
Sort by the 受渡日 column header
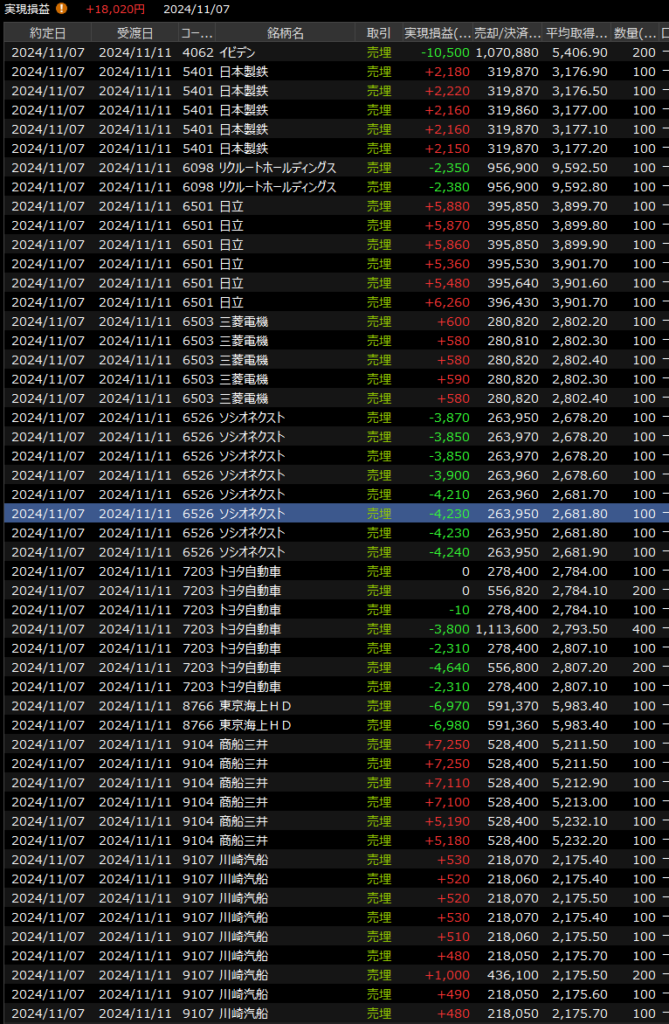click(134, 33)
